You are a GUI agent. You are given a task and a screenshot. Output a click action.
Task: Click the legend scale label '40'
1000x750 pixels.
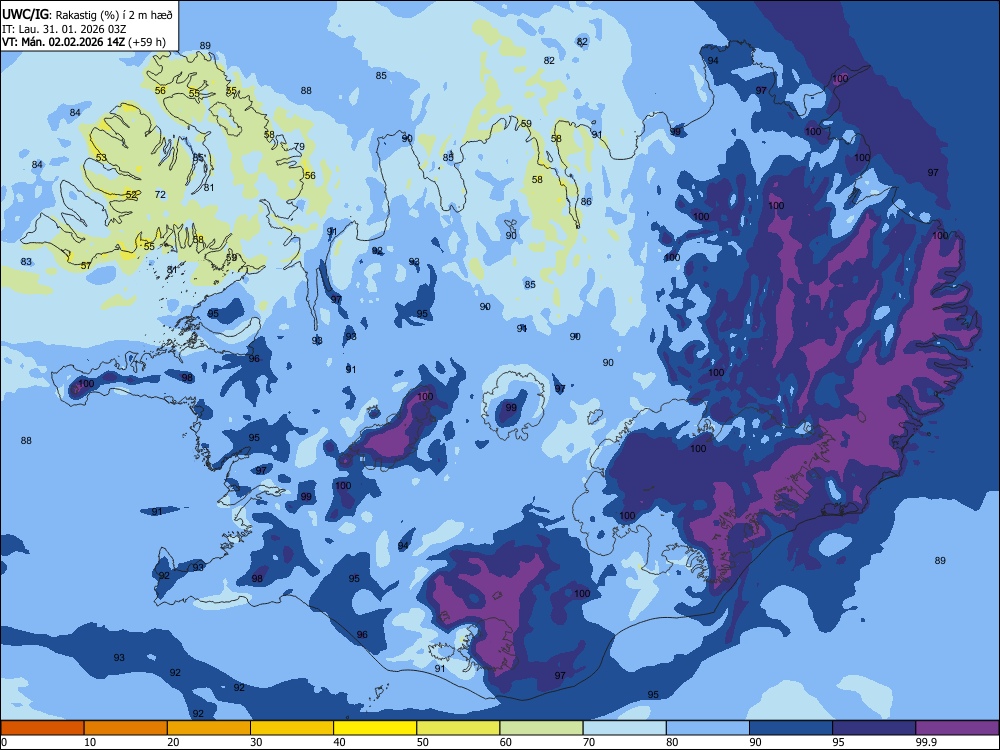pyautogui.click(x=339, y=742)
